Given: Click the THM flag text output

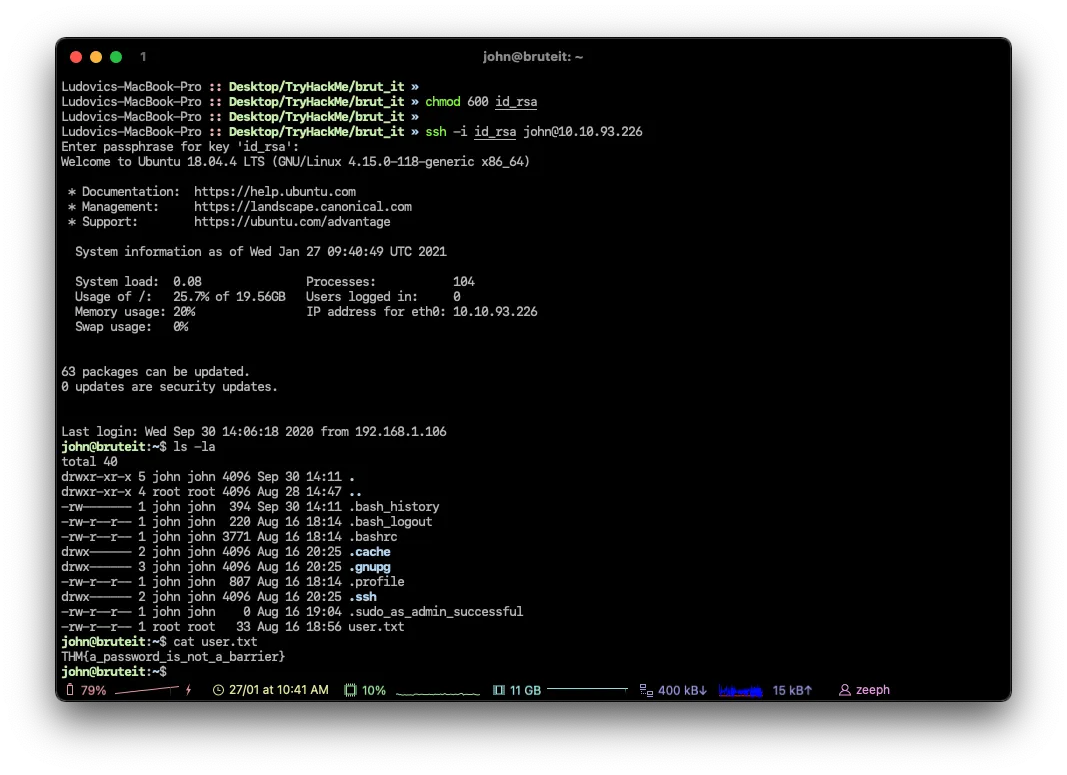Looking at the screenshot, I should (x=173, y=656).
